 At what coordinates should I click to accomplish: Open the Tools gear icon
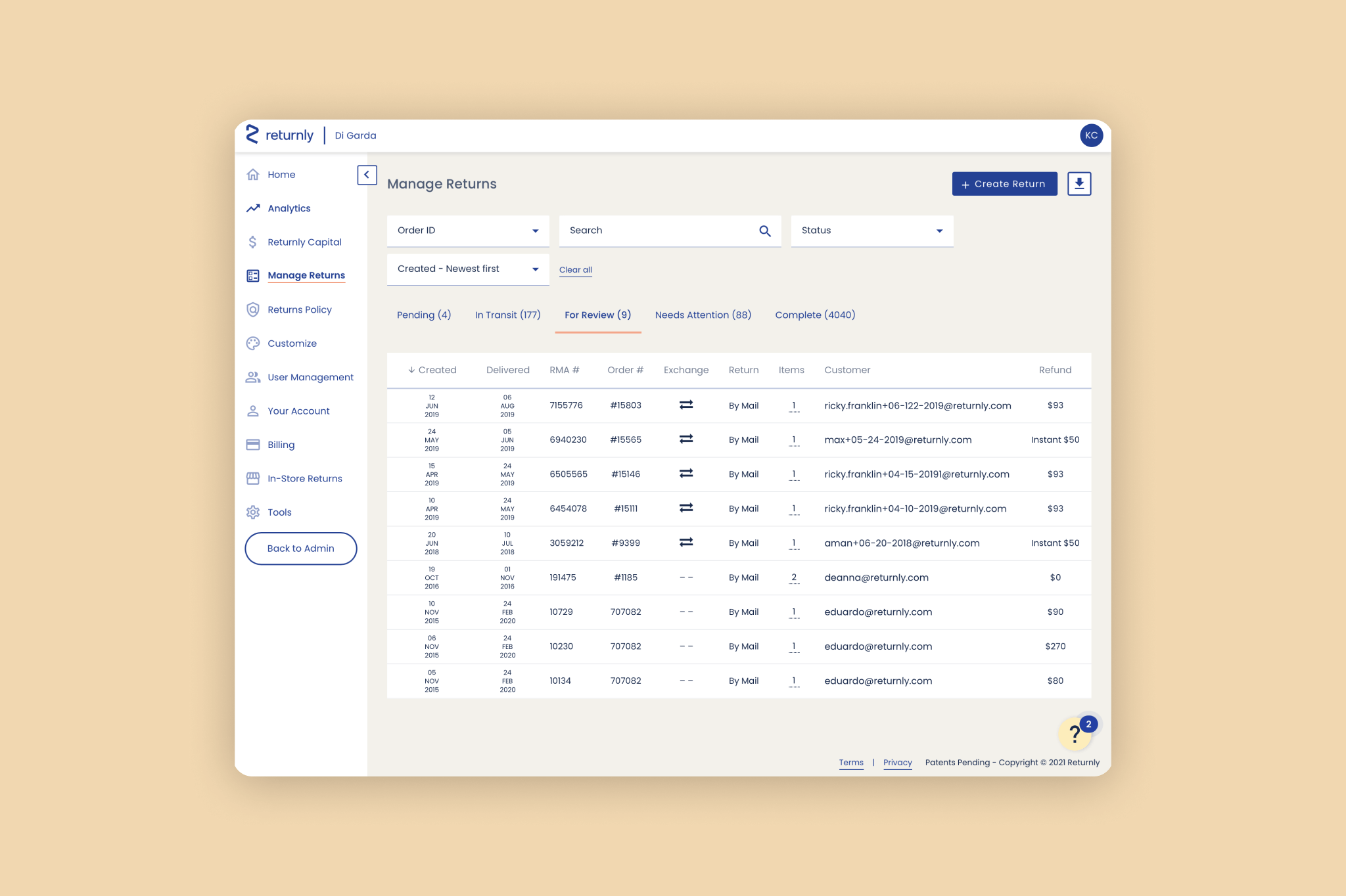pos(253,512)
